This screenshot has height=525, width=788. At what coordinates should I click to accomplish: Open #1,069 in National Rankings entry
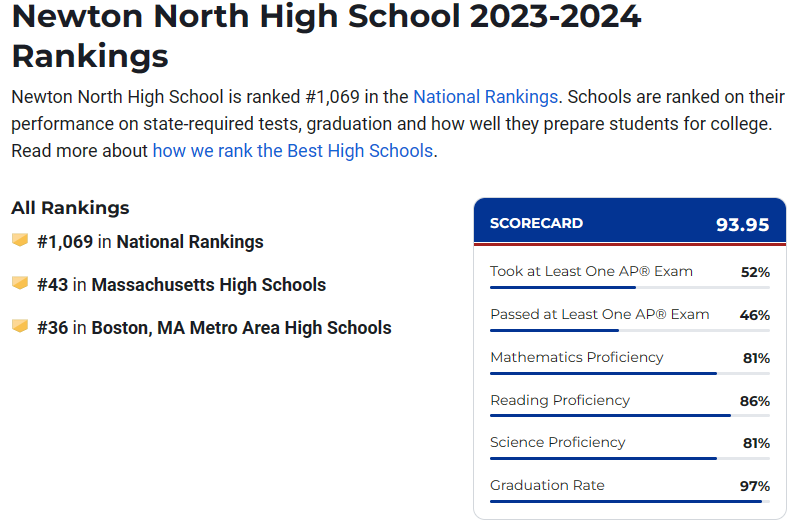point(150,242)
